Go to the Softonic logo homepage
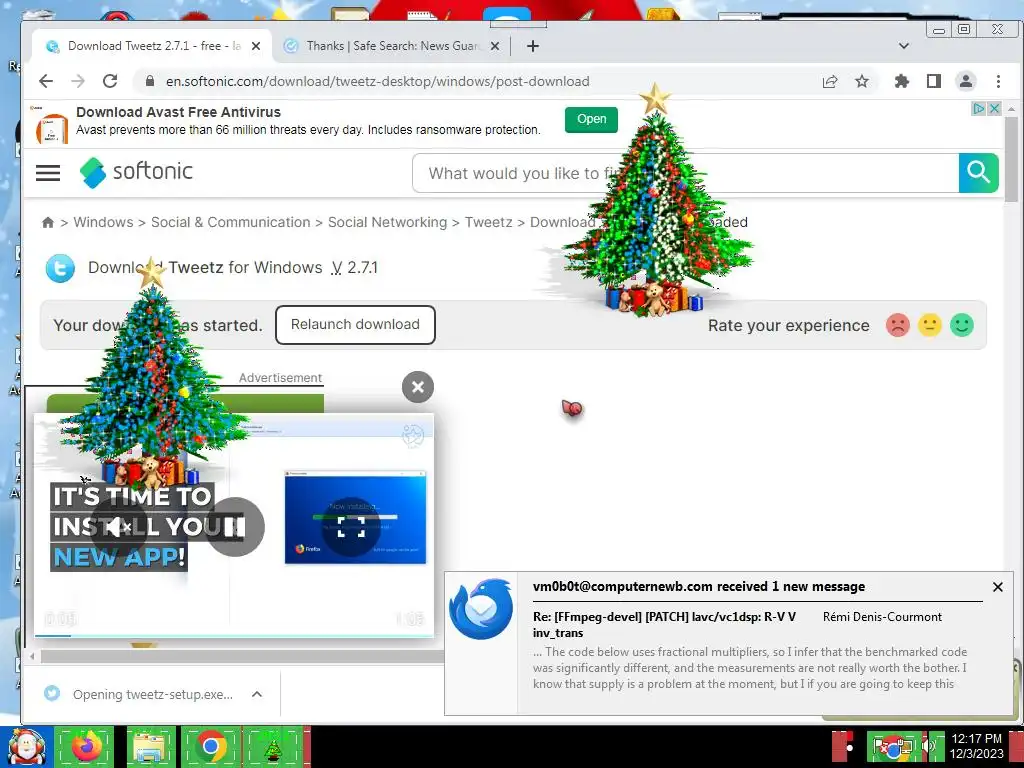The height and width of the screenshot is (768, 1024). (x=136, y=172)
